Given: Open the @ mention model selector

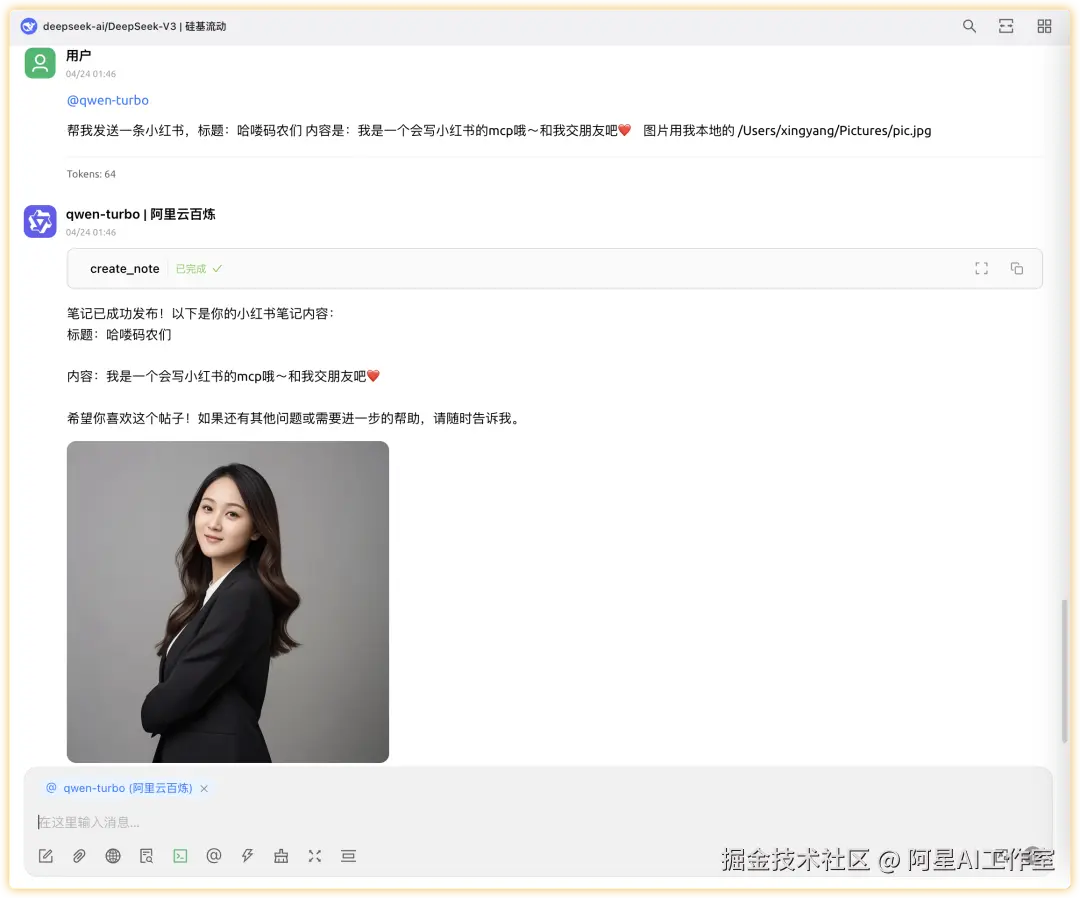Looking at the screenshot, I should [213, 856].
